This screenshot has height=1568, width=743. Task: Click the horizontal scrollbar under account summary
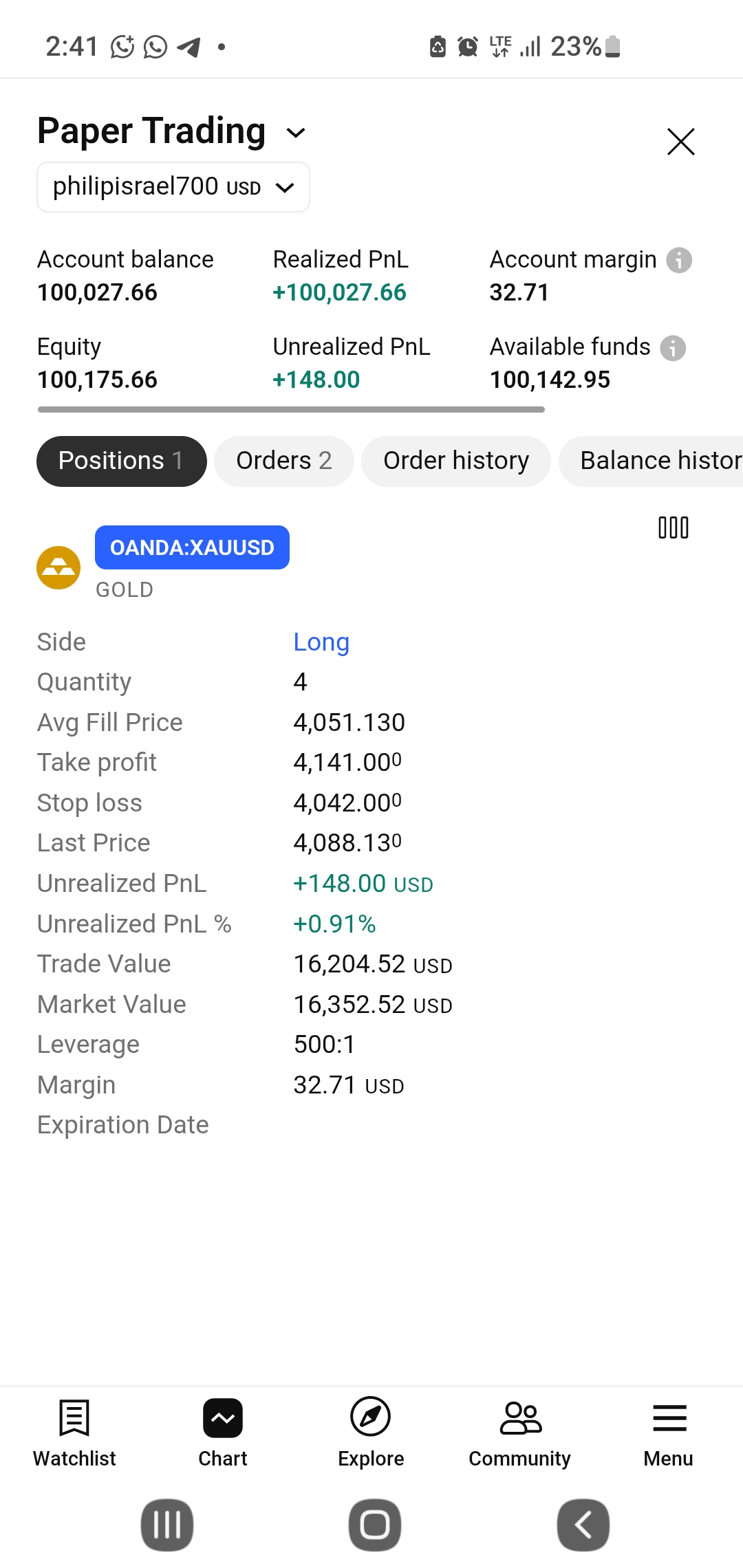pos(291,409)
